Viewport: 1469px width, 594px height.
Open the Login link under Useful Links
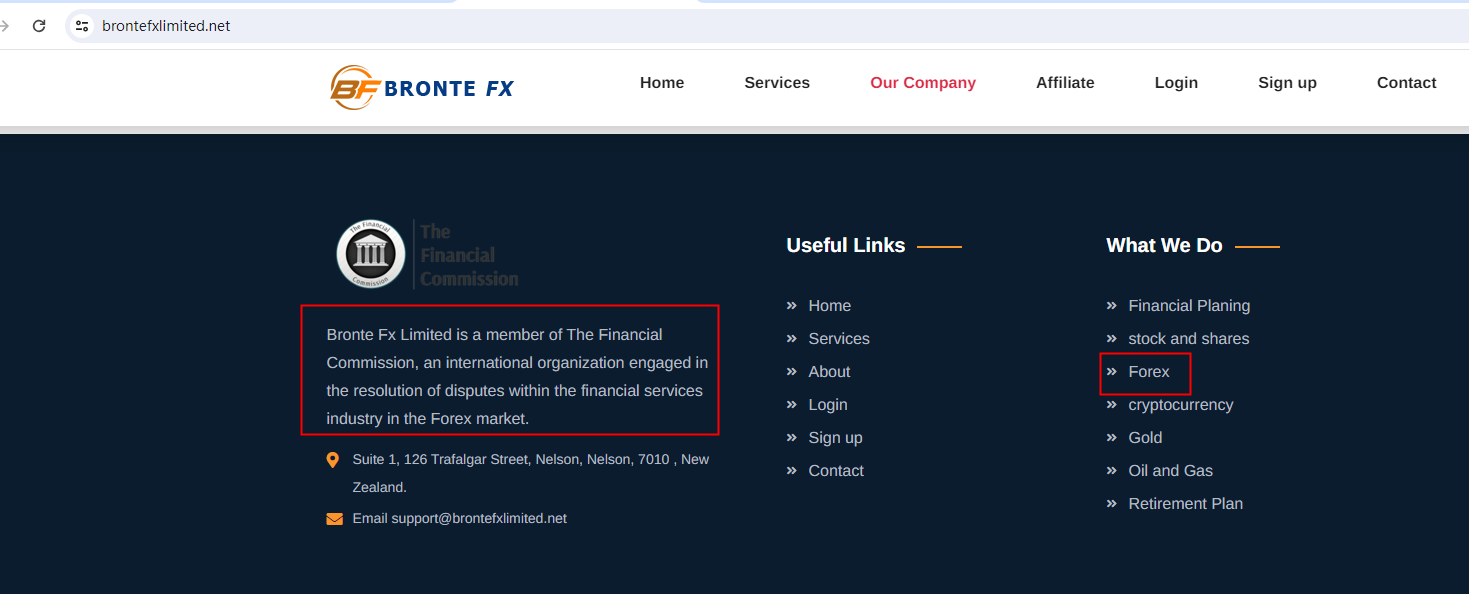828,405
